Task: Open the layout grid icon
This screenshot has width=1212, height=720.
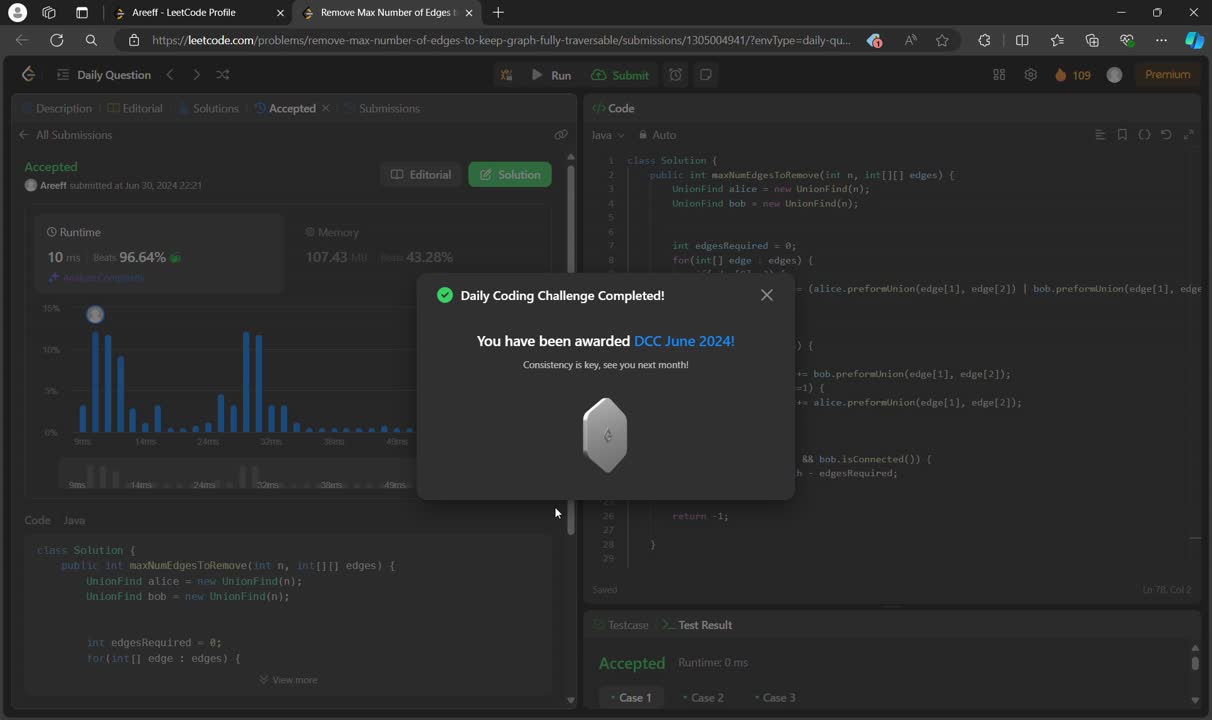Action: pos(999,75)
